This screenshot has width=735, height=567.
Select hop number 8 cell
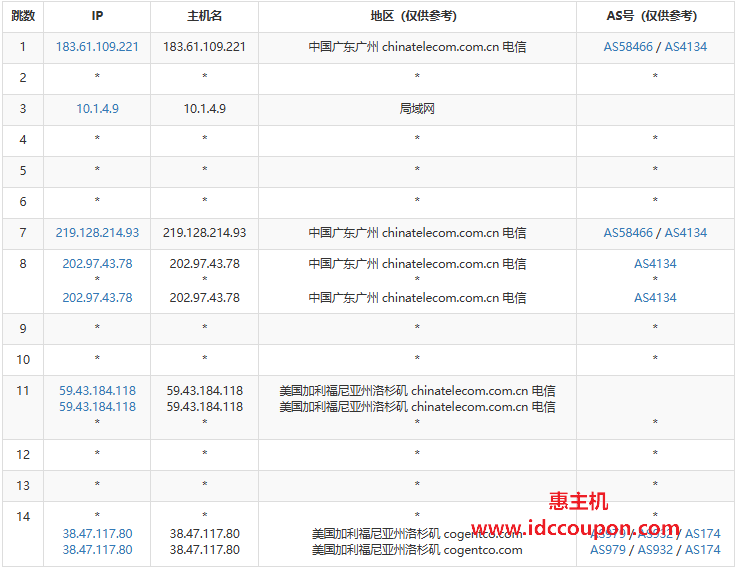(x=23, y=281)
